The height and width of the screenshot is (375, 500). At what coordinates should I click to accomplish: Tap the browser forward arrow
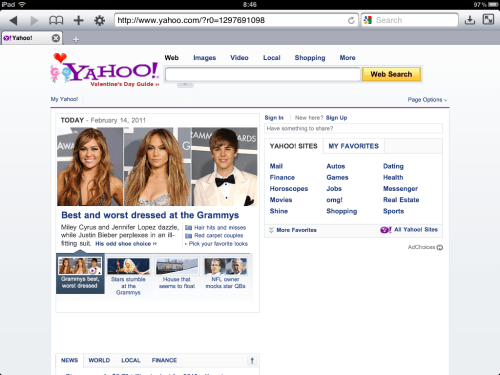point(34,20)
